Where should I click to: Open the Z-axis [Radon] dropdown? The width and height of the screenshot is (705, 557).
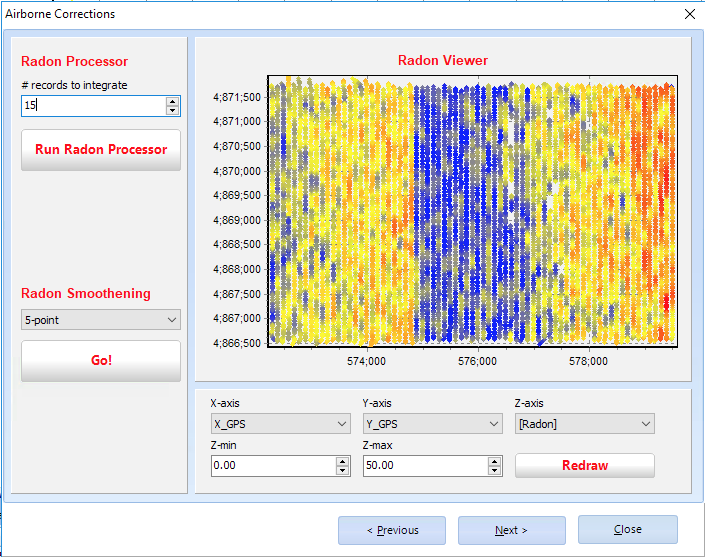[584, 424]
